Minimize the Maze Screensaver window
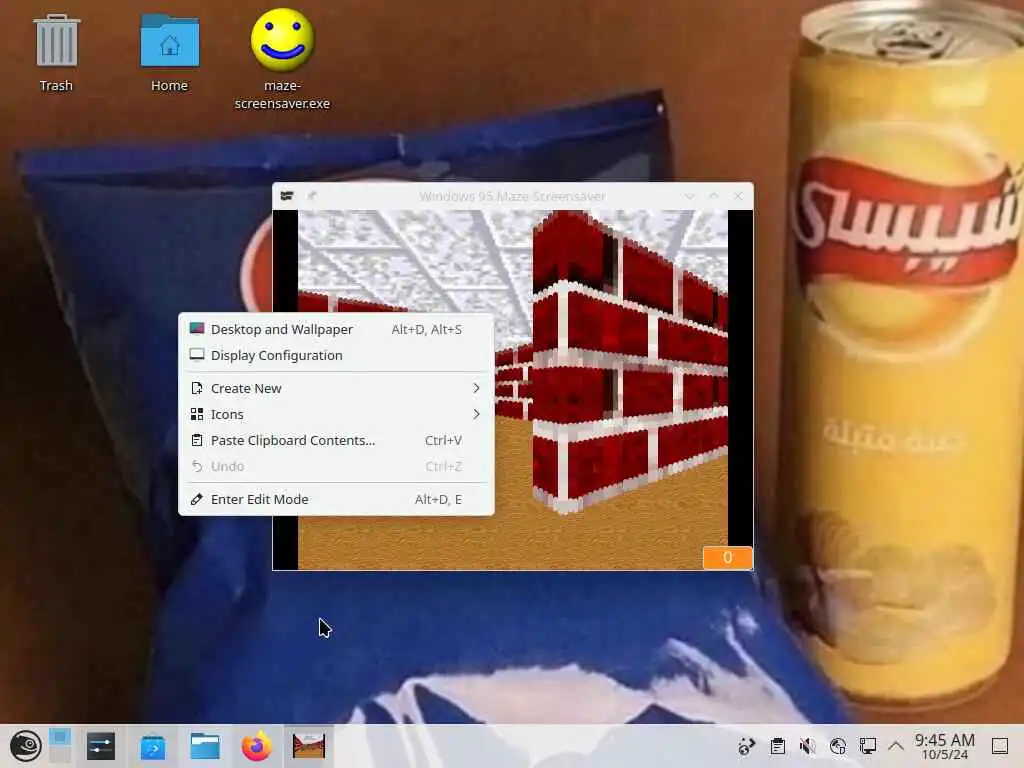Screen dimensions: 1024x768 (x=690, y=196)
